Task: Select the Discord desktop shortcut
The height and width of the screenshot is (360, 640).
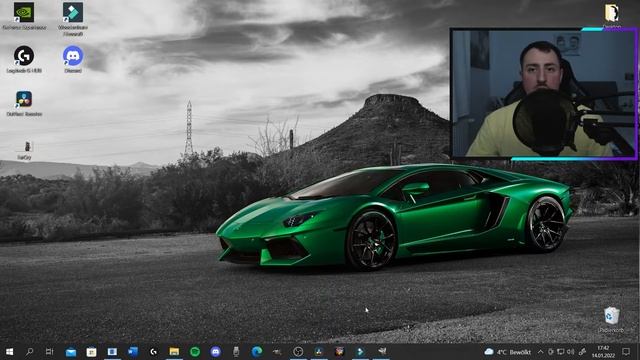Action: click(73, 59)
